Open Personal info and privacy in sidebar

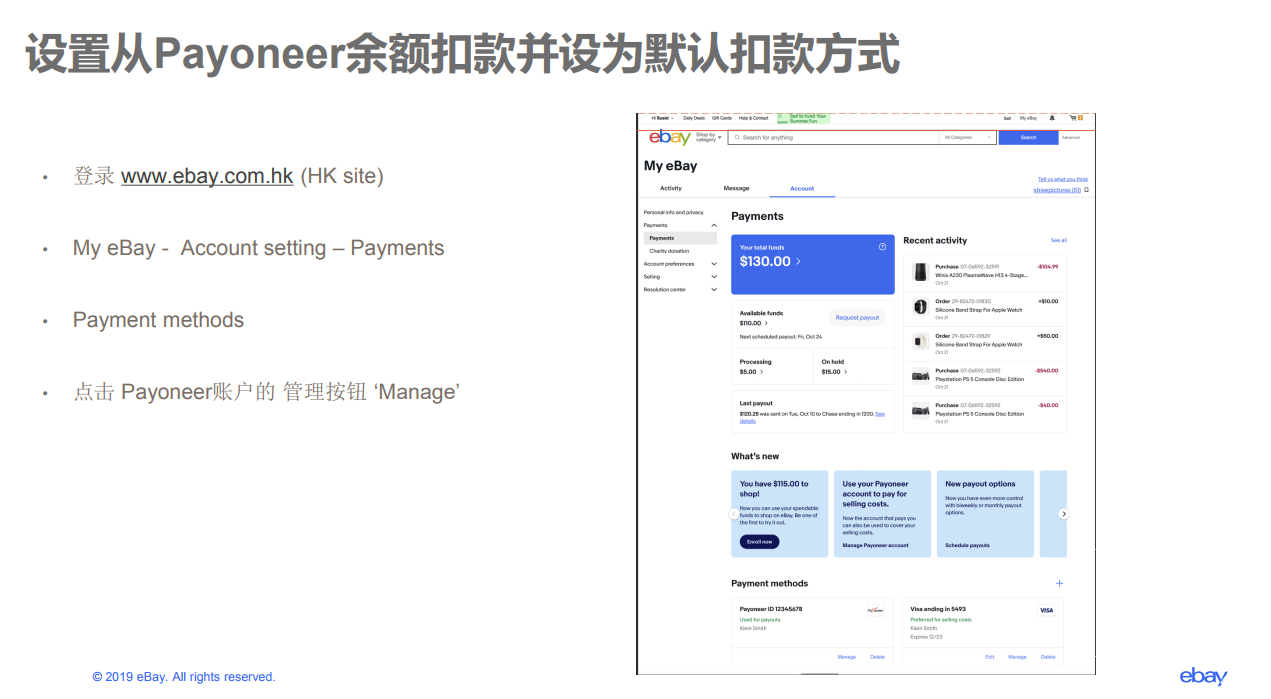(674, 213)
